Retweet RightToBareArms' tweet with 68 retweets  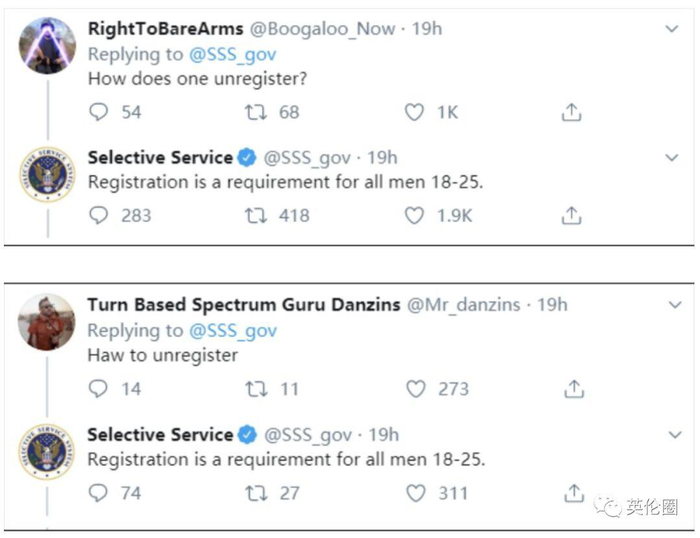[x=256, y=112]
